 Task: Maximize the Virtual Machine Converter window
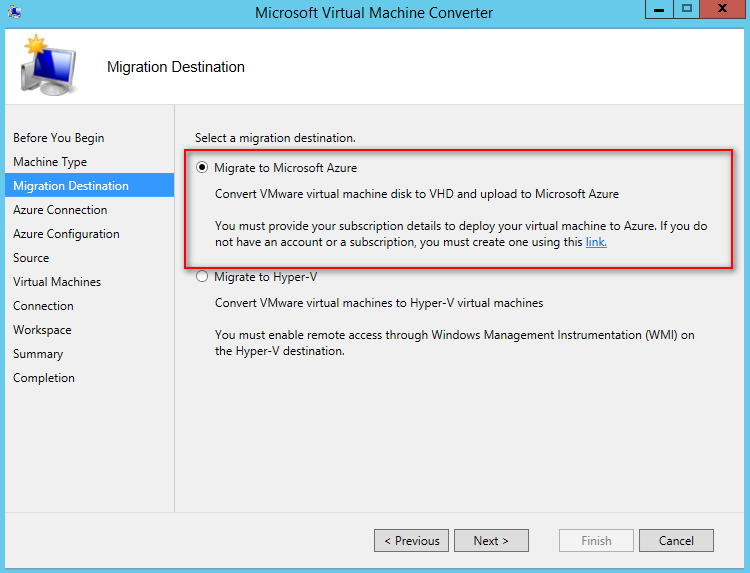[x=686, y=9]
